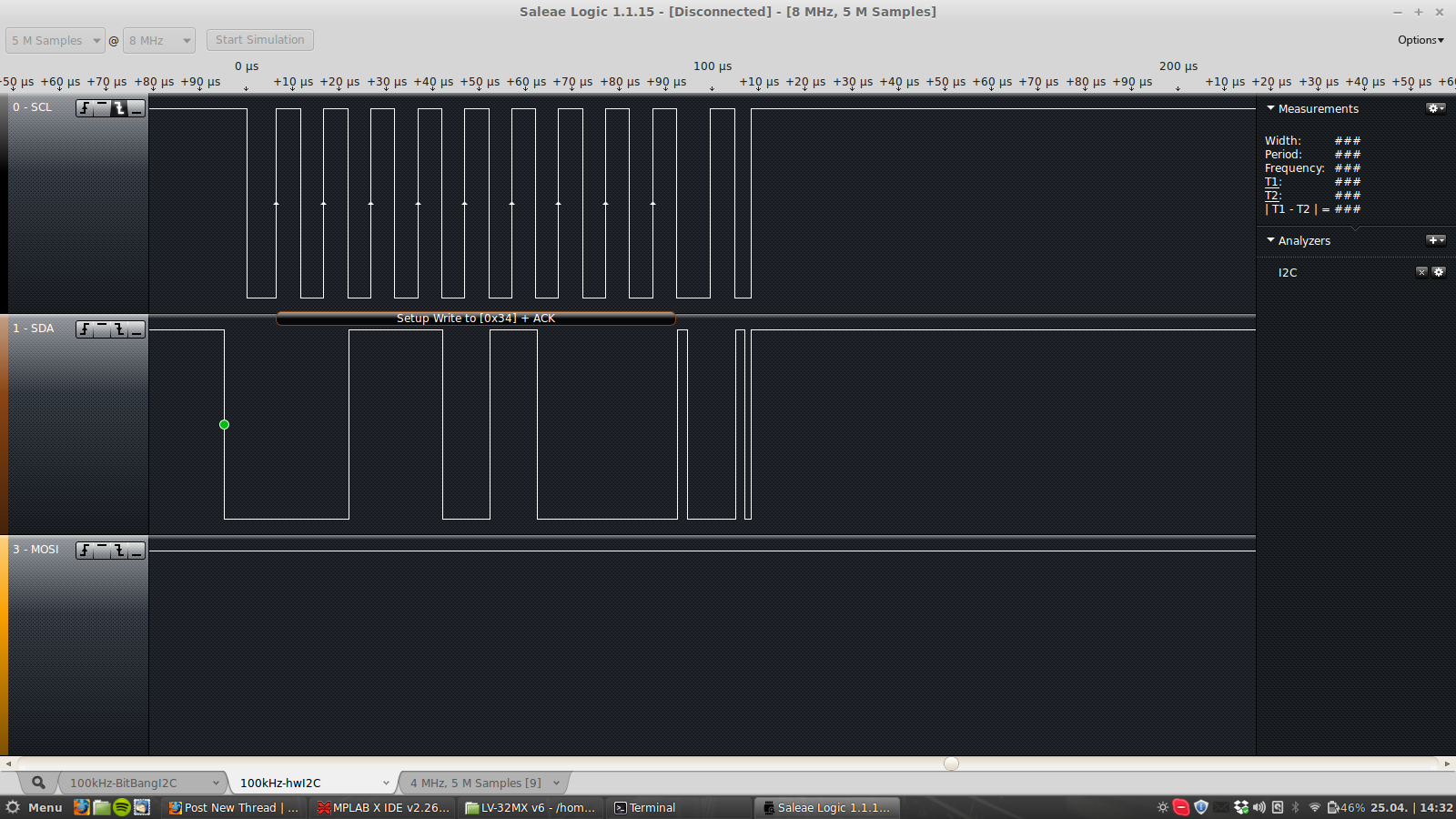Screen dimensions: 1456x819
Task: Open the 100kHz-BitBangI2C tab dropdown arrow
Action: coord(216,784)
